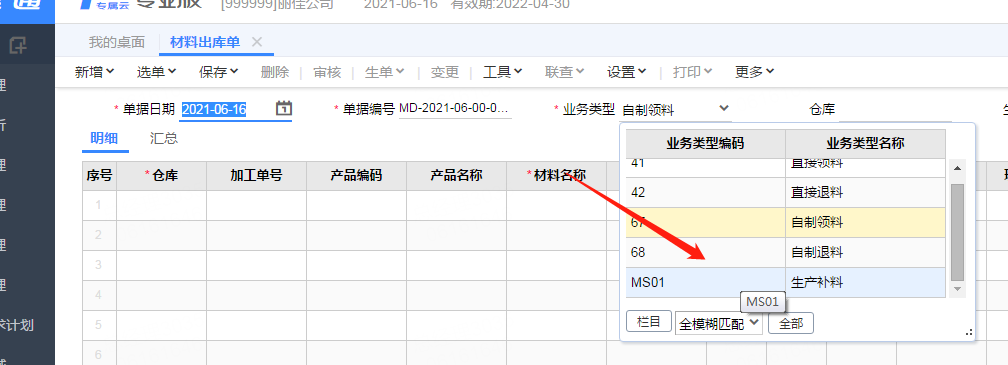Screen dimensions: 1008x365
Task: Switch to 汇总 tab
Action: (164, 138)
